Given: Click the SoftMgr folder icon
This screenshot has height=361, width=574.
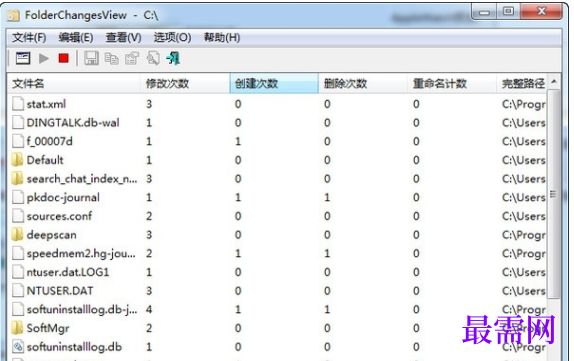Looking at the screenshot, I should 17,328.
